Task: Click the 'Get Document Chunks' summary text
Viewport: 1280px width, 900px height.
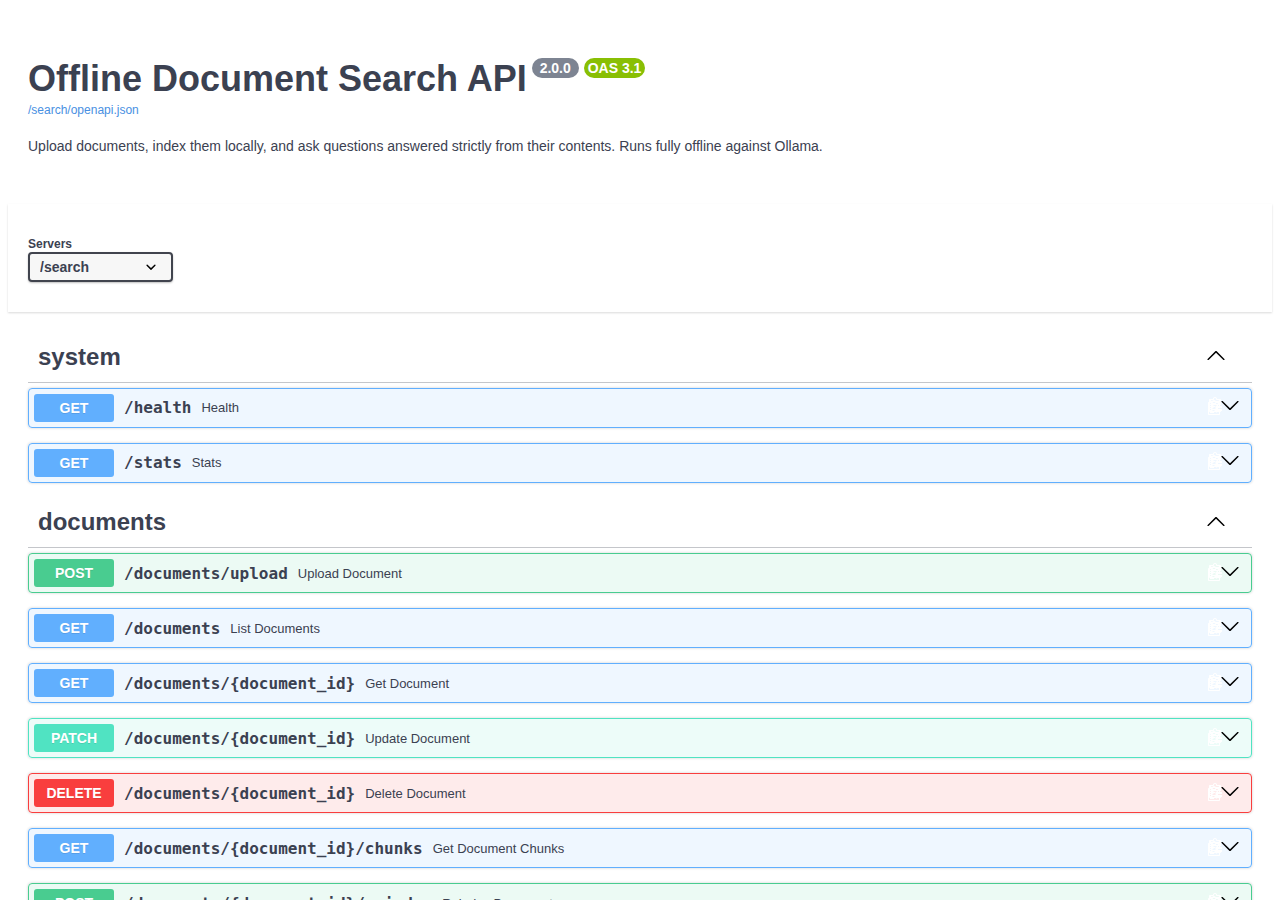Action: [498, 849]
